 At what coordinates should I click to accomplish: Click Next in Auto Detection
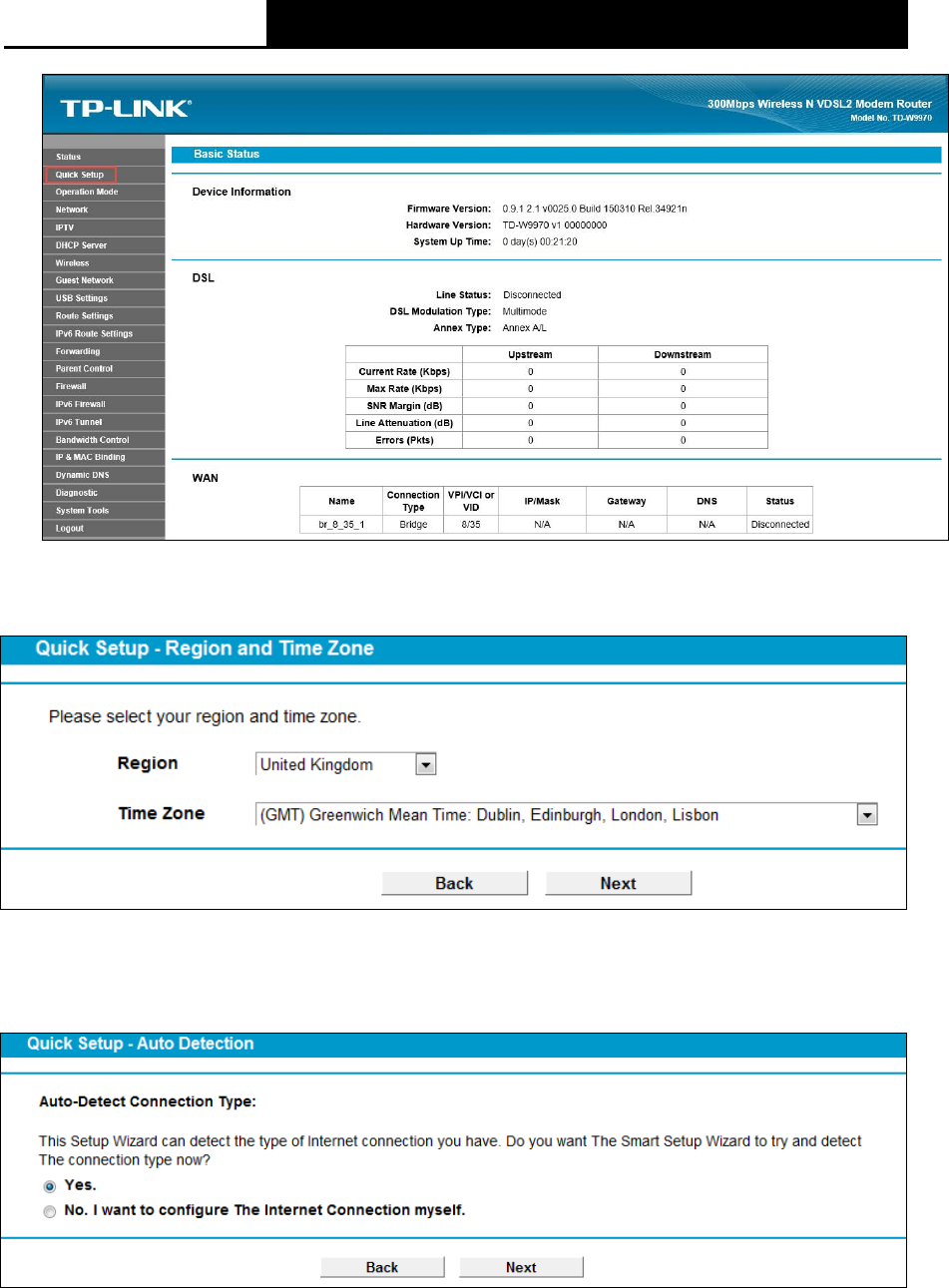(x=521, y=1267)
